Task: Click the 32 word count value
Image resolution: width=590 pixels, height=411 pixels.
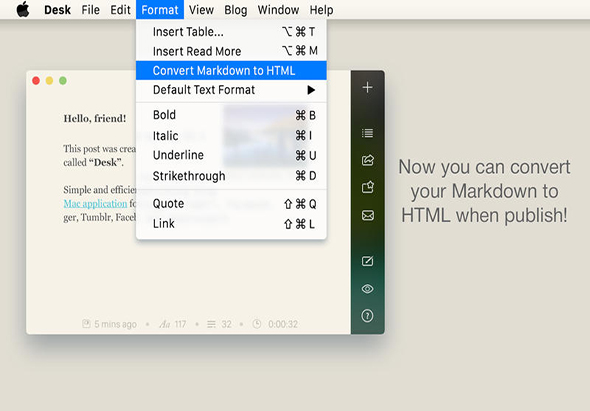Action: point(226,324)
